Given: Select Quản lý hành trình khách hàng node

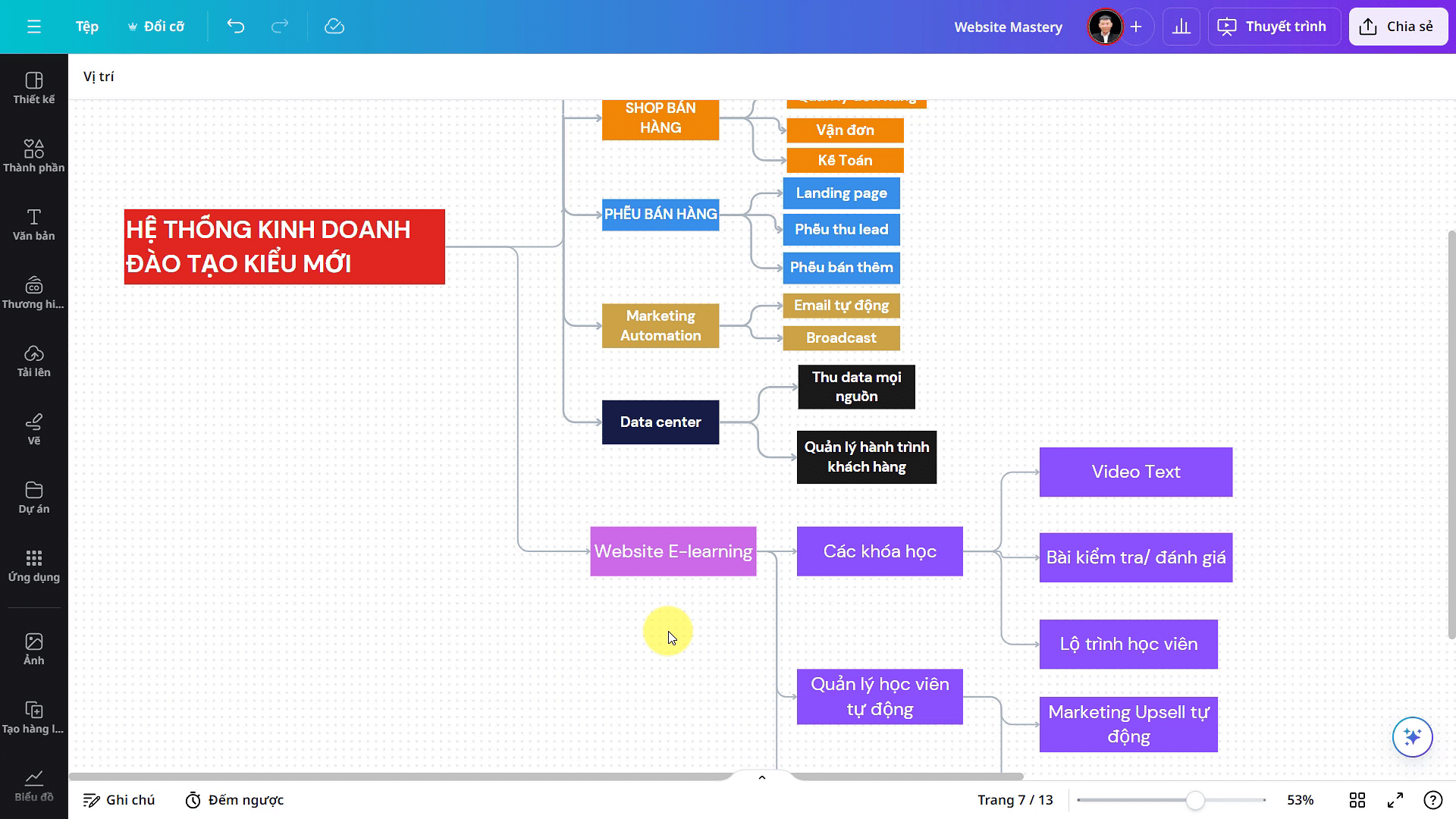Looking at the screenshot, I should click(x=867, y=457).
